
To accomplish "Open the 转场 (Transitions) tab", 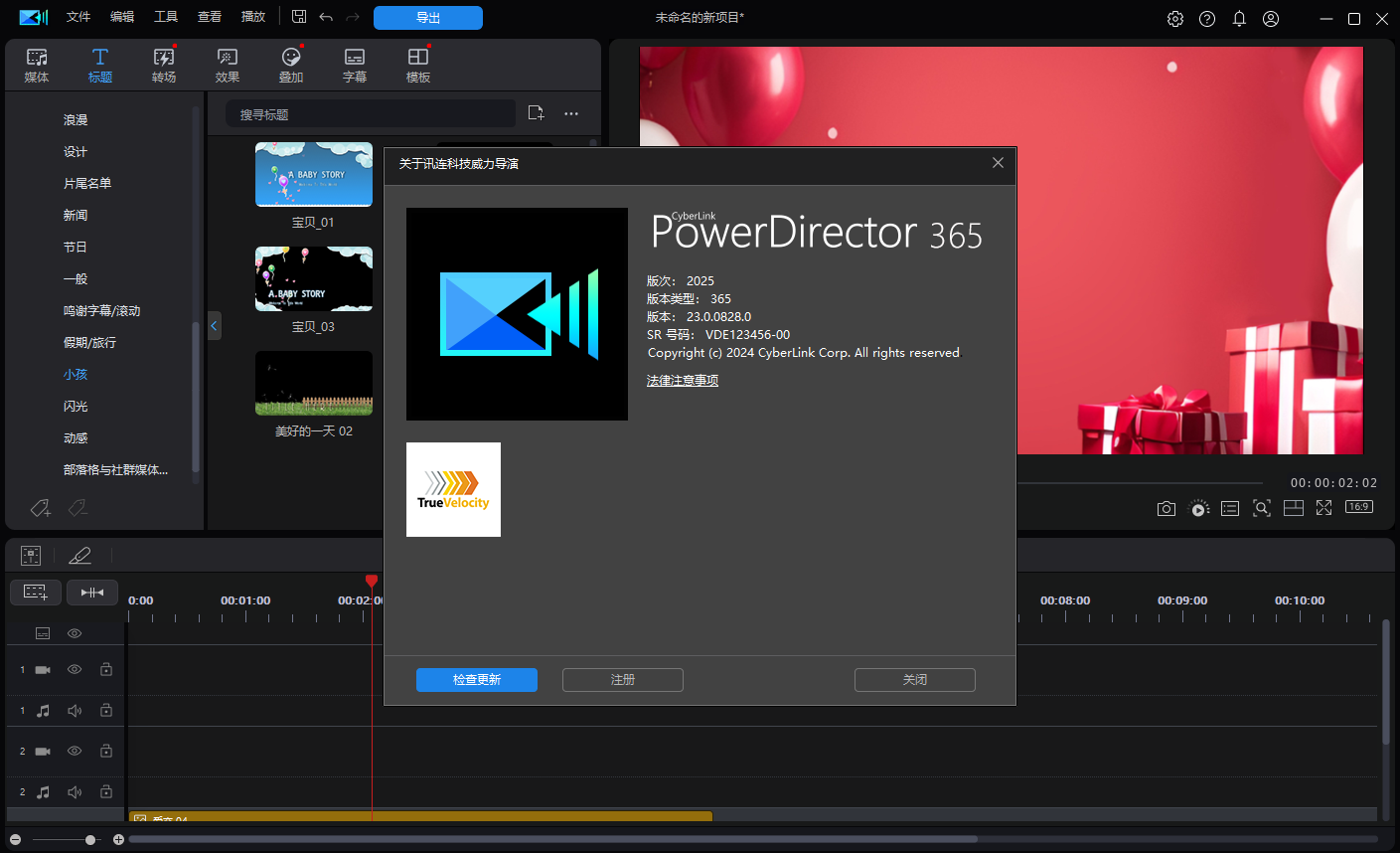I will point(164,66).
